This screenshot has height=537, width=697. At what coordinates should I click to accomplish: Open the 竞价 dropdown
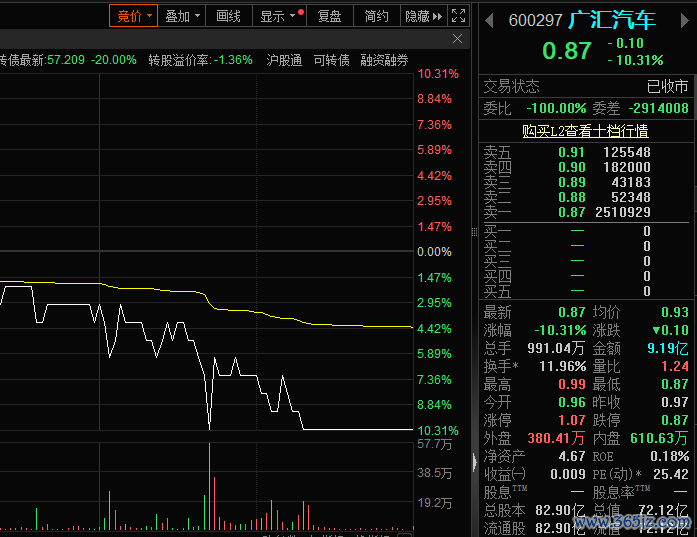pyautogui.click(x=134, y=16)
